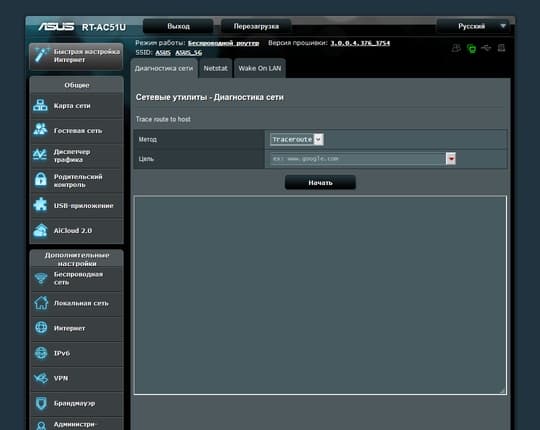Click the IPv6 globe icon
The width and height of the screenshot is (540, 430).
pos(41,353)
